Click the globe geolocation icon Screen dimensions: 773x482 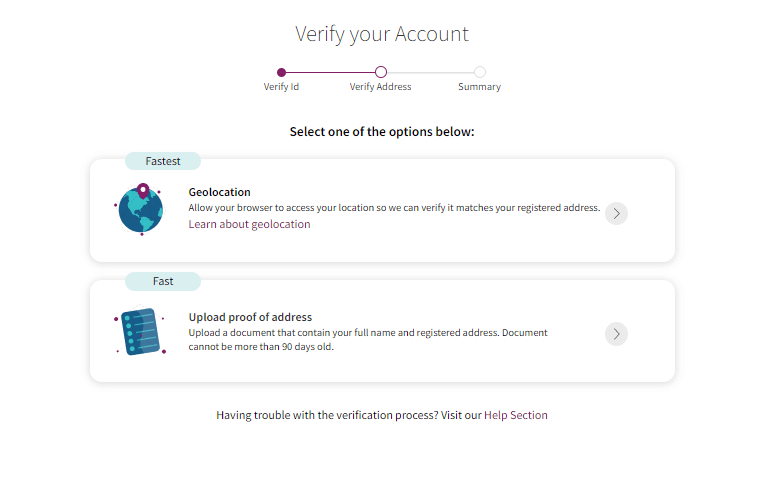point(140,210)
